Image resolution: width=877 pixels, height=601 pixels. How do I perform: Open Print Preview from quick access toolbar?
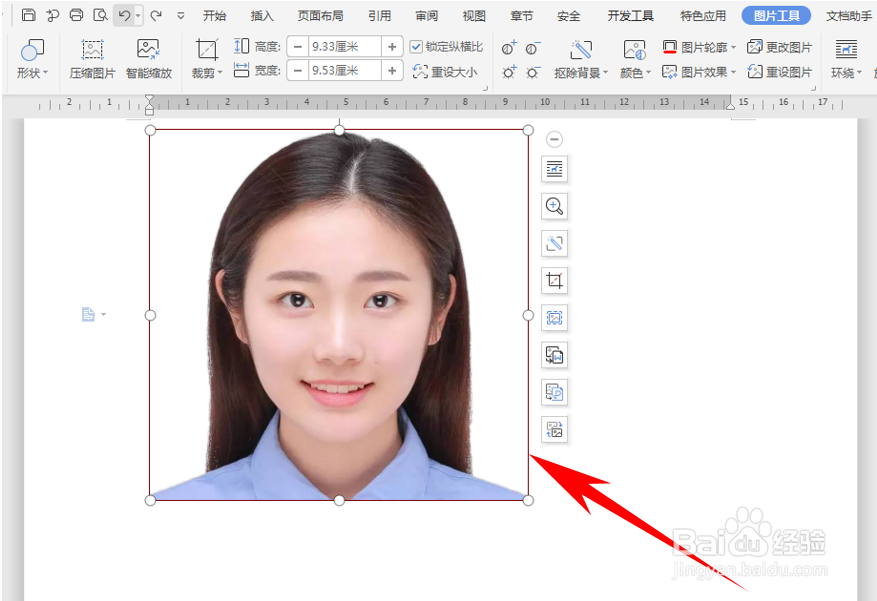100,15
